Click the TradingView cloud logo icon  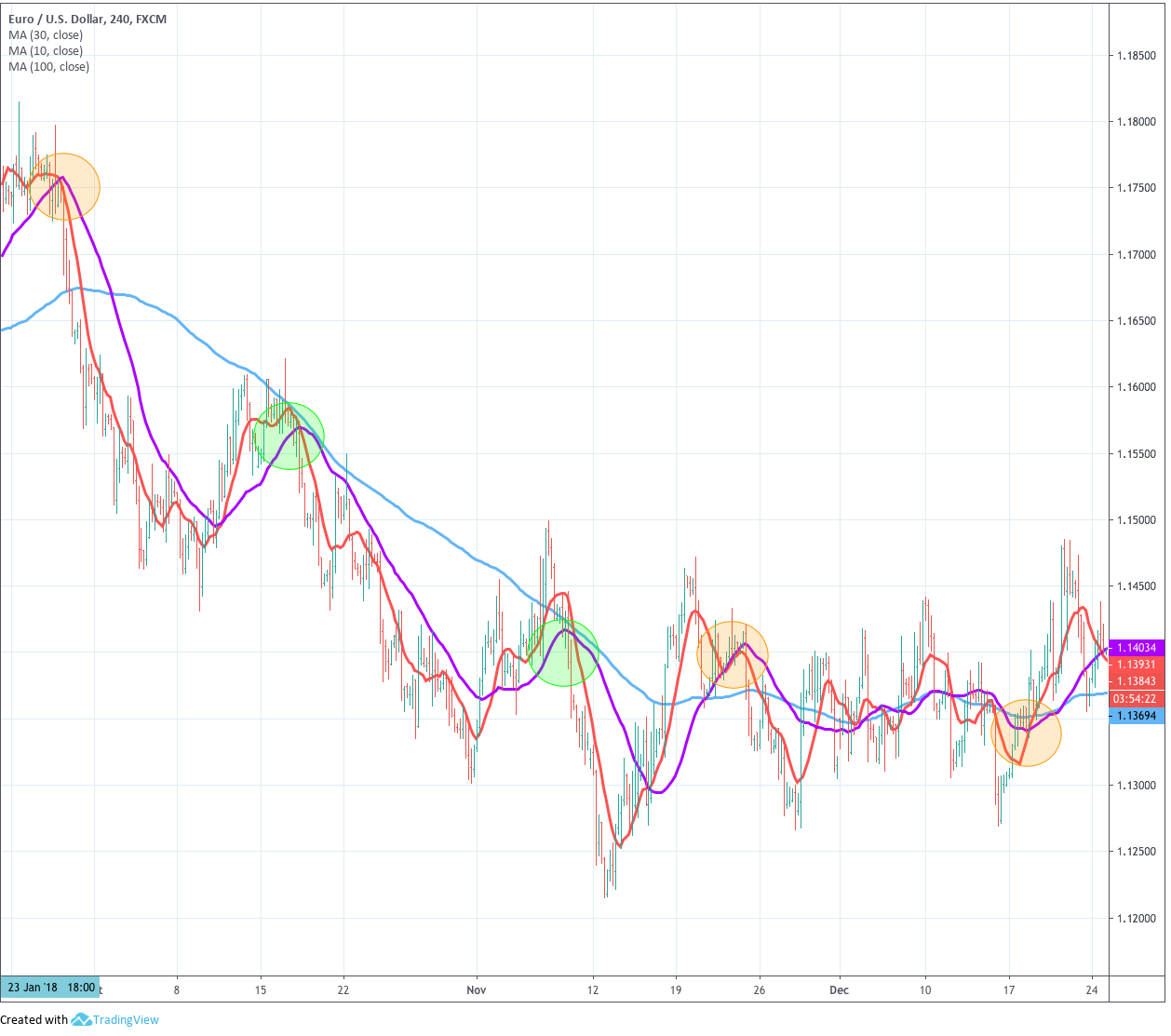click(x=80, y=1019)
